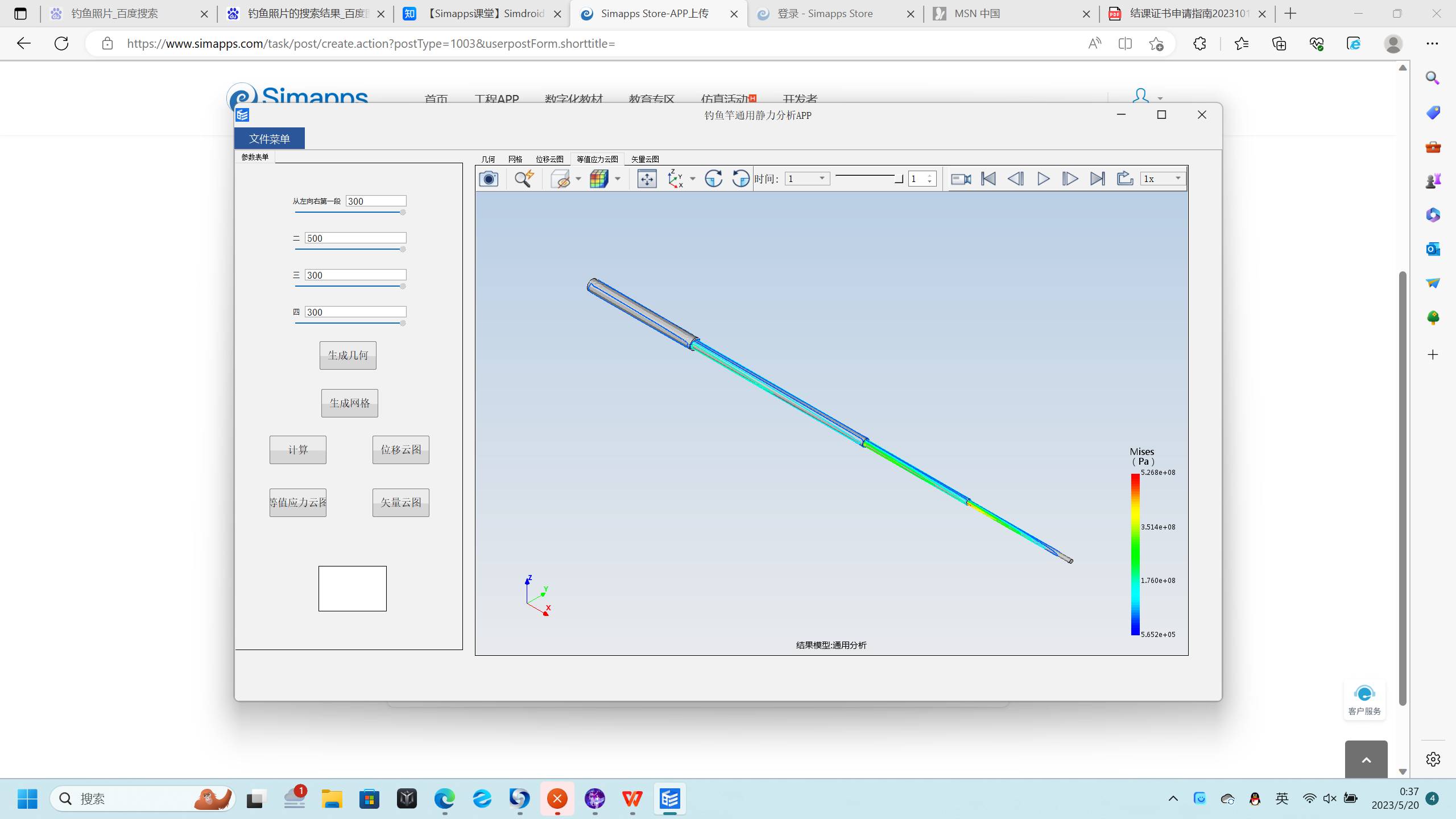The height and width of the screenshot is (819, 1456).
Task: Open the axis orientation dropdown arrow
Action: click(693, 179)
